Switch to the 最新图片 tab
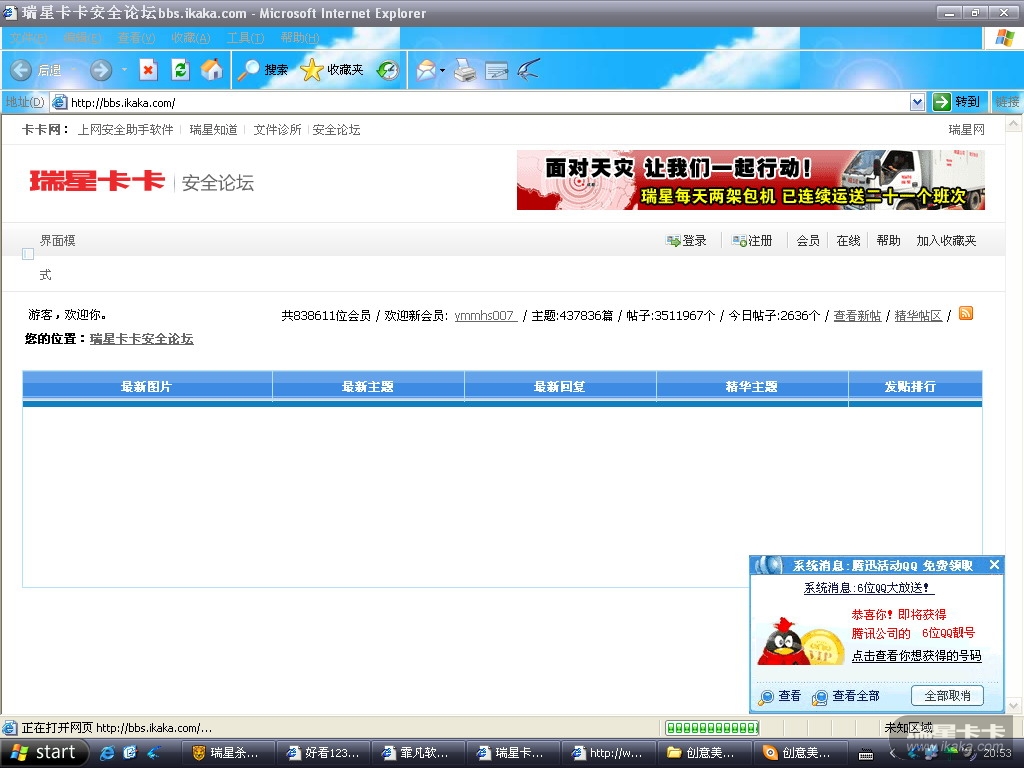Screen dimensions: 1024x768 click(x=147, y=387)
